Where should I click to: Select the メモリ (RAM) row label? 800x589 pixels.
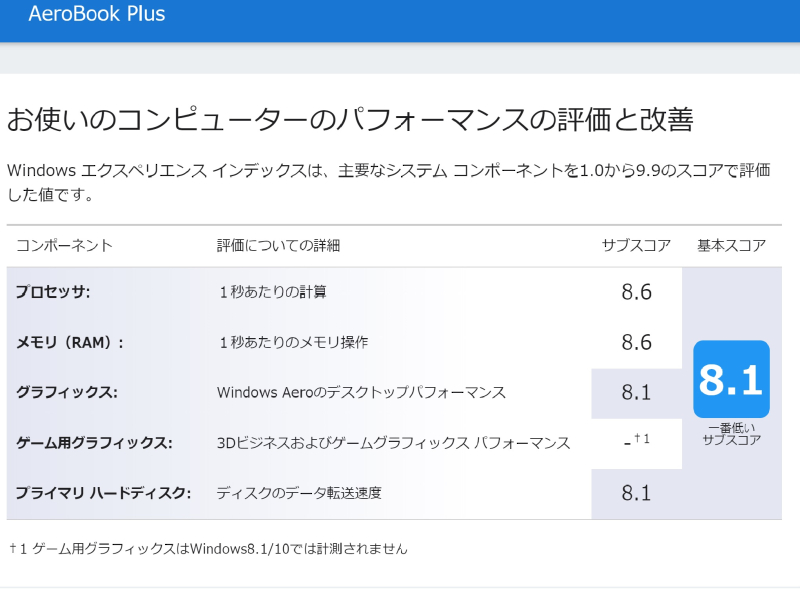(70, 342)
